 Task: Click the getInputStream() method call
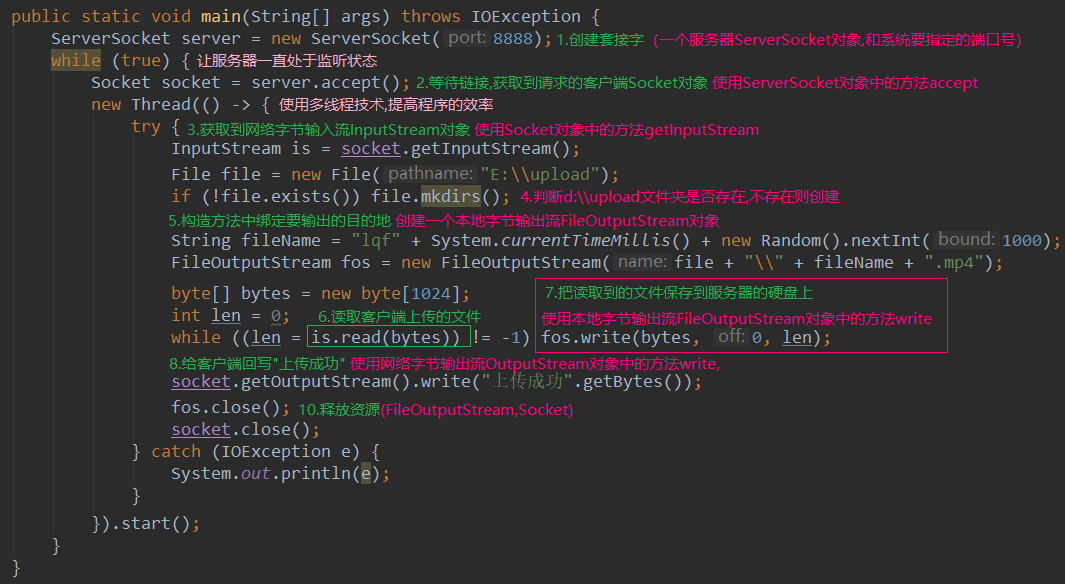(490, 149)
